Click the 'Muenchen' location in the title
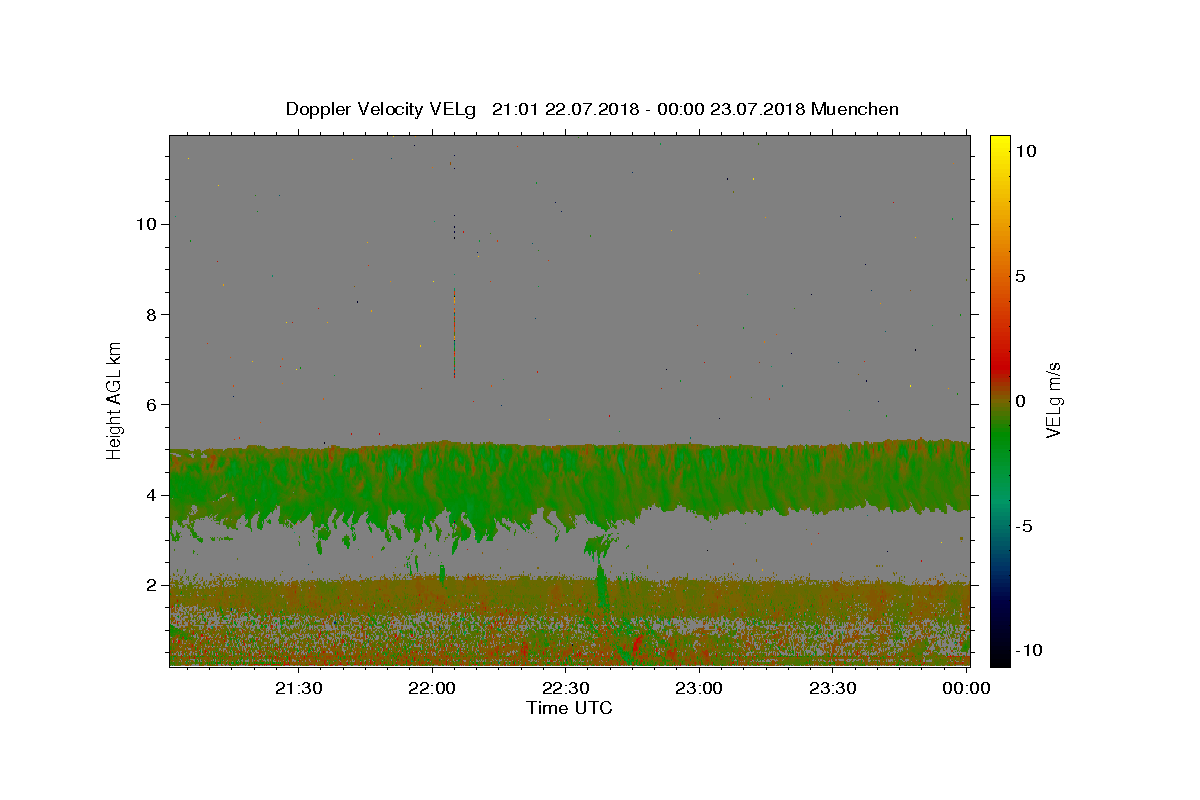The width and height of the screenshot is (1200, 800). coord(855,109)
